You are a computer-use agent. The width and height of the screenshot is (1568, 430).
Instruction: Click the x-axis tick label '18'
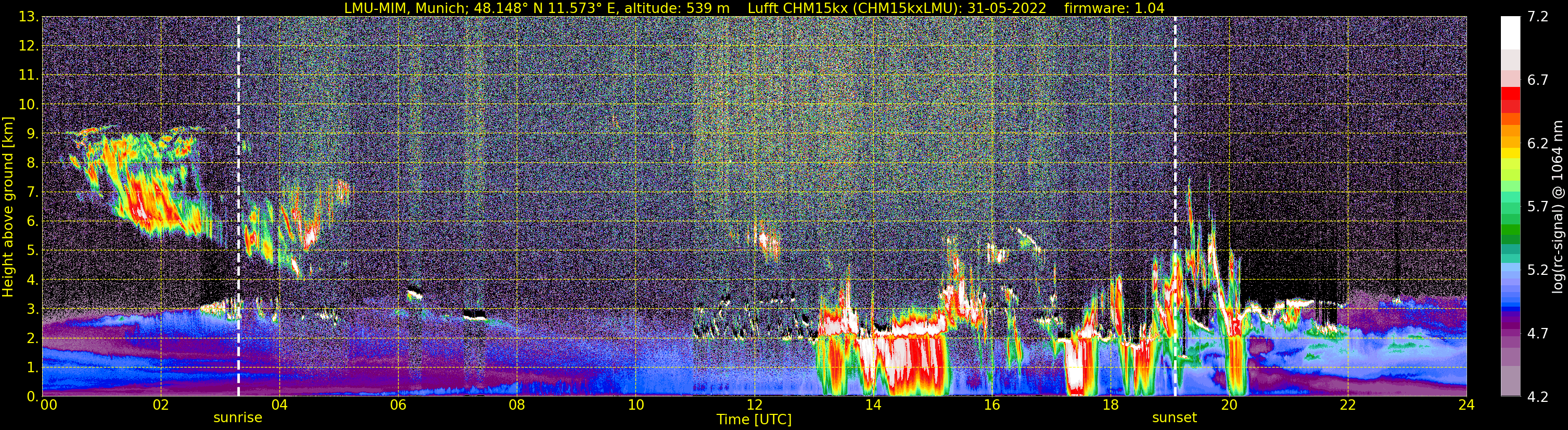point(1110,406)
